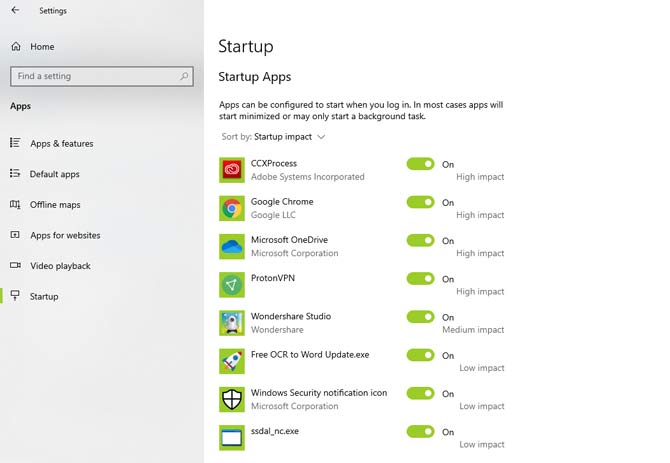Go to Settings Home
Viewport: 670px width, 463px height.
coord(42,47)
